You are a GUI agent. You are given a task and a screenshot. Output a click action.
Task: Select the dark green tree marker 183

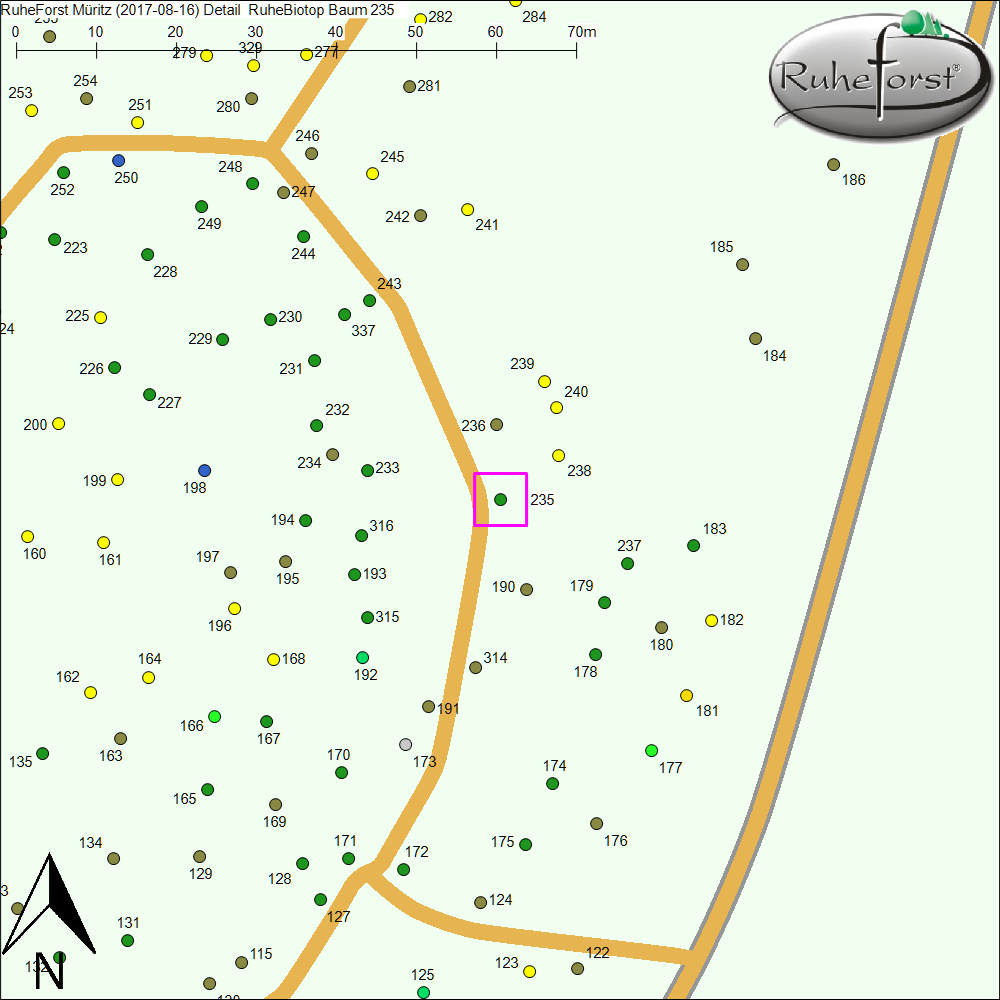click(693, 545)
